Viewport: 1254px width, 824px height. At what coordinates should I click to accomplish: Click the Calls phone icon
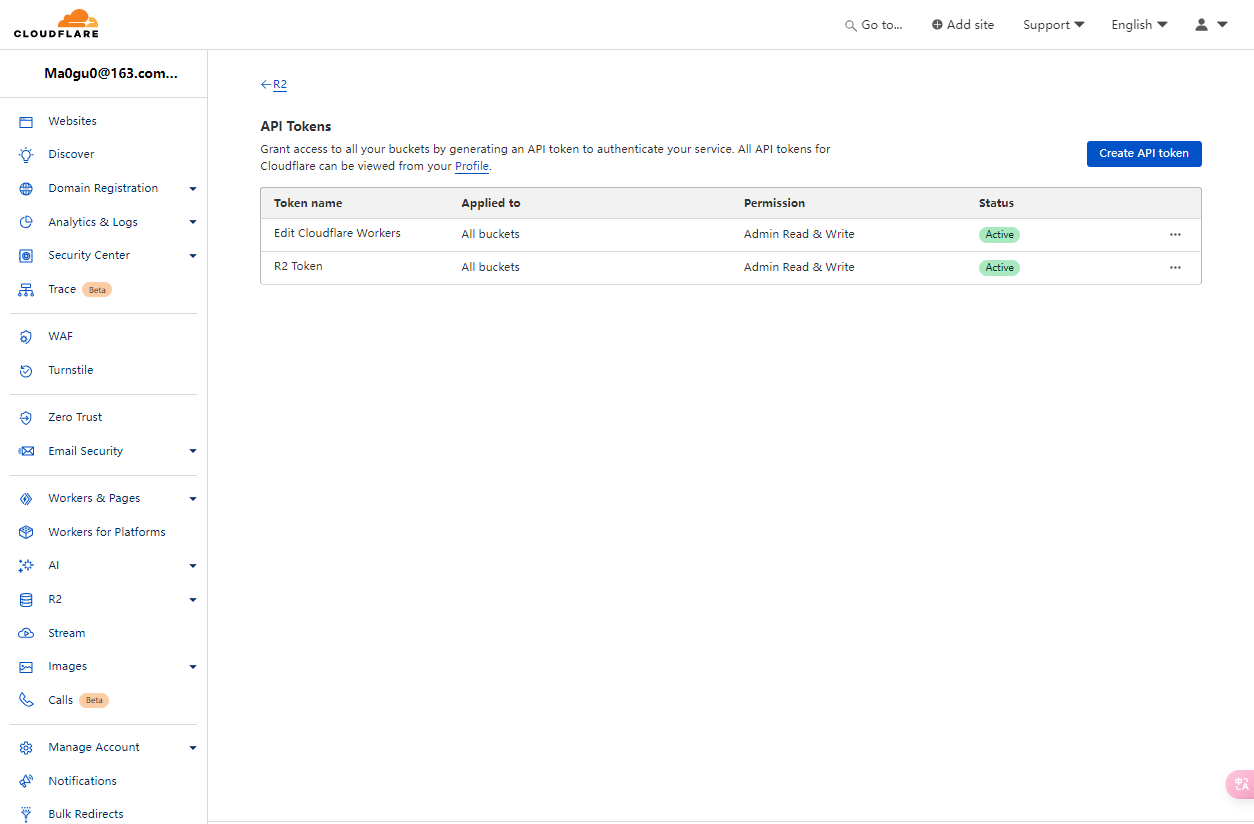pyautogui.click(x=26, y=701)
